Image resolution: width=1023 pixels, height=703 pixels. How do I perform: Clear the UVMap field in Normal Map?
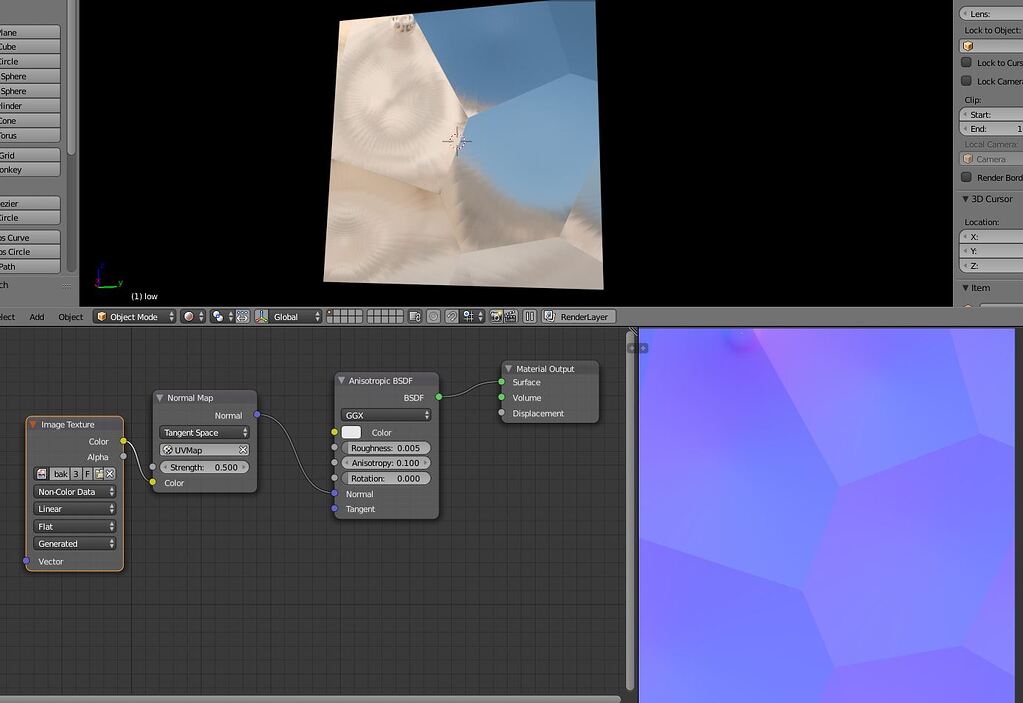click(x=243, y=450)
